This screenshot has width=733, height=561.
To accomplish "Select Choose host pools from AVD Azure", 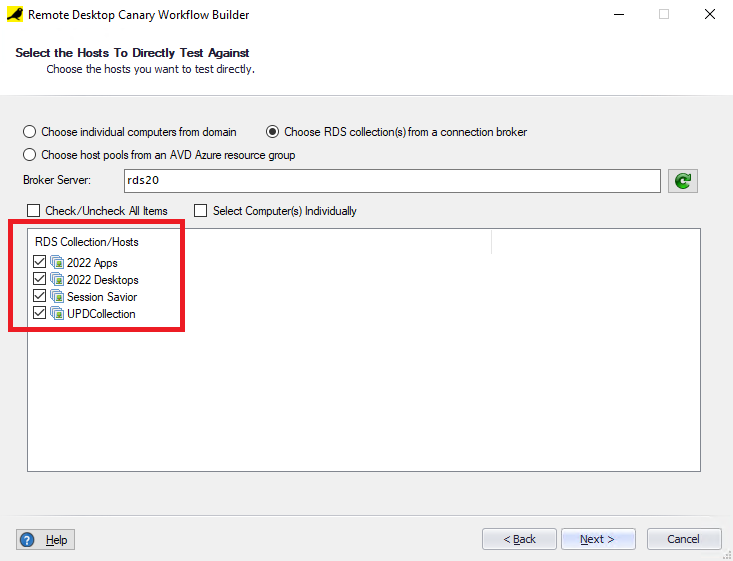I will pos(29,155).
